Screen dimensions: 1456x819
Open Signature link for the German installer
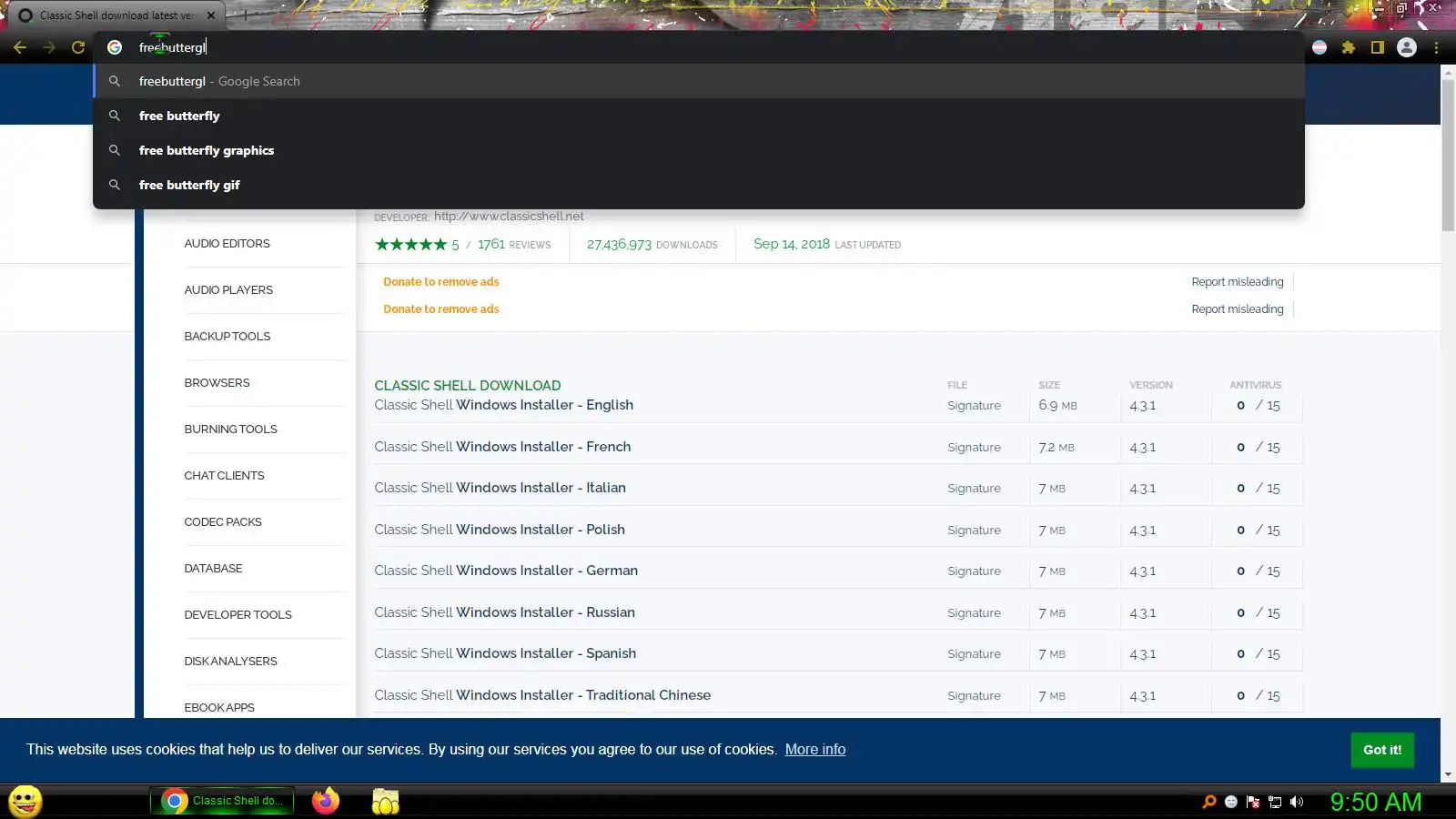tap(974, 571)
